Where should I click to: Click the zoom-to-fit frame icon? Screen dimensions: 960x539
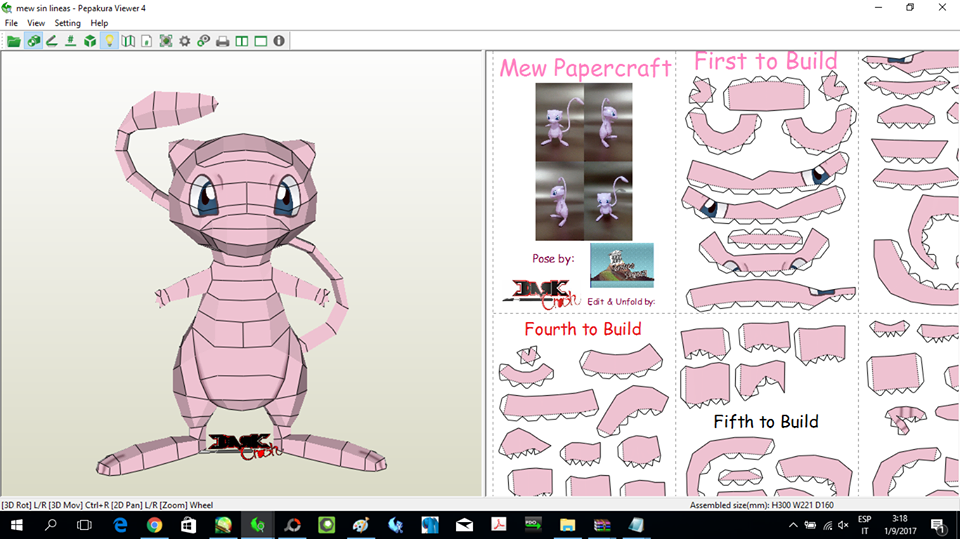166,41
